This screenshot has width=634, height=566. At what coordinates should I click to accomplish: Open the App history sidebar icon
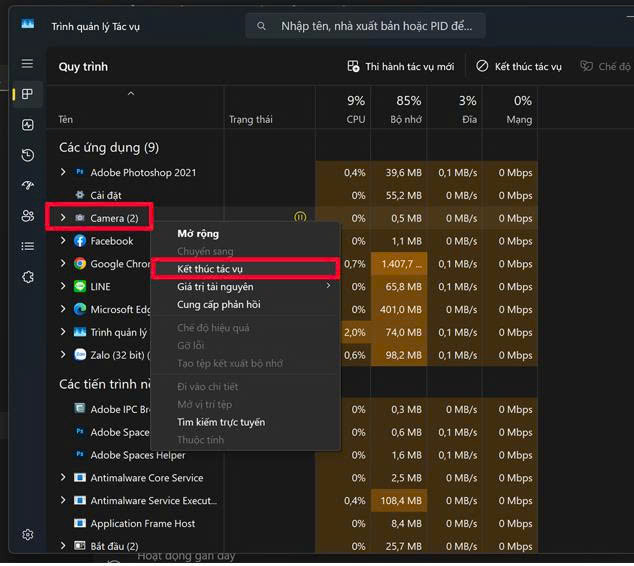tap(27, 155)
